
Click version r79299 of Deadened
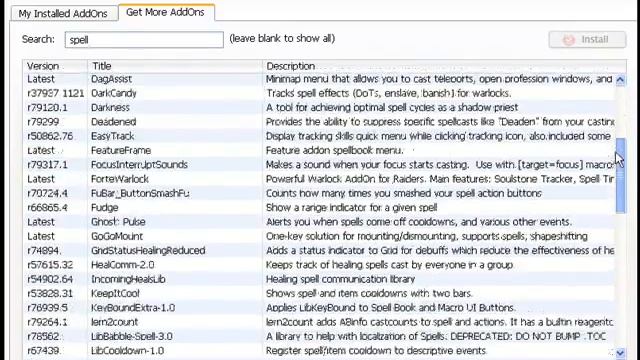point(43,122)
